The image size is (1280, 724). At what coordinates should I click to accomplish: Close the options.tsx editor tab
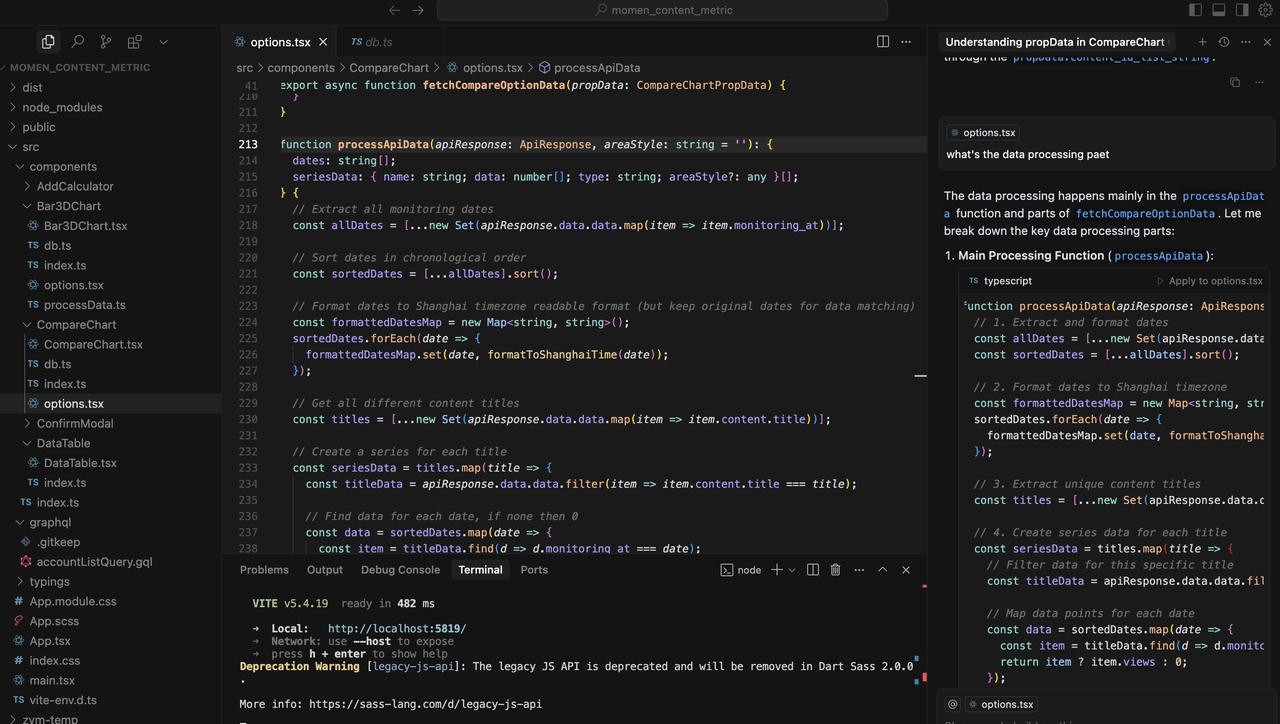323,42
